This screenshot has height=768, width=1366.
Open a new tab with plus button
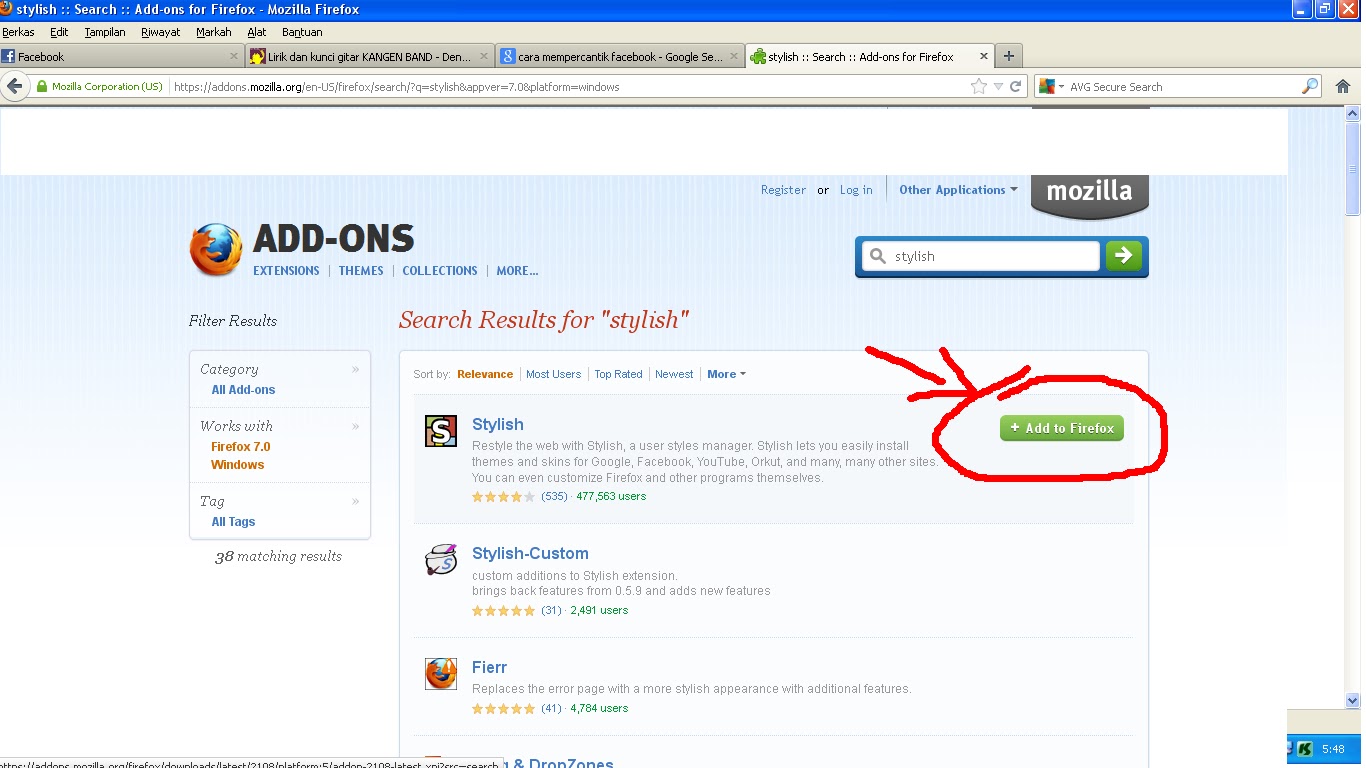1008,57
